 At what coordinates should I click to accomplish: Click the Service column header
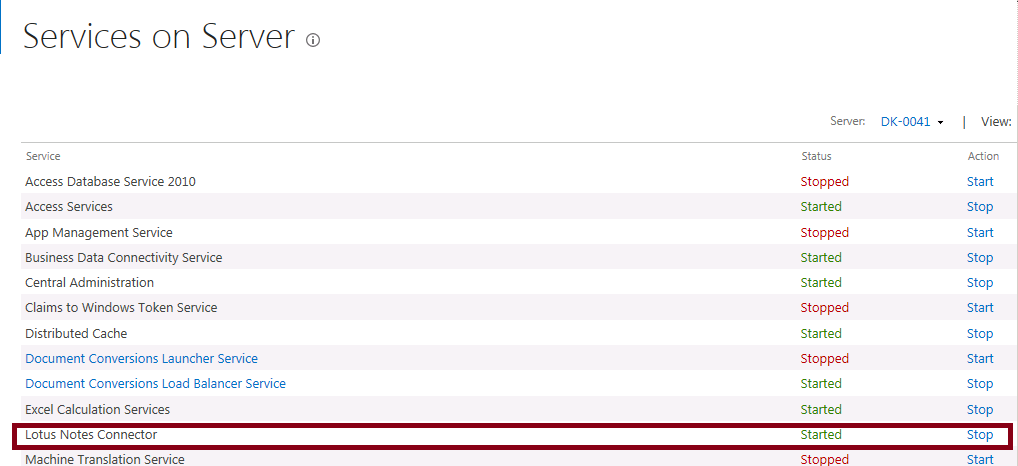coord(43,156)
